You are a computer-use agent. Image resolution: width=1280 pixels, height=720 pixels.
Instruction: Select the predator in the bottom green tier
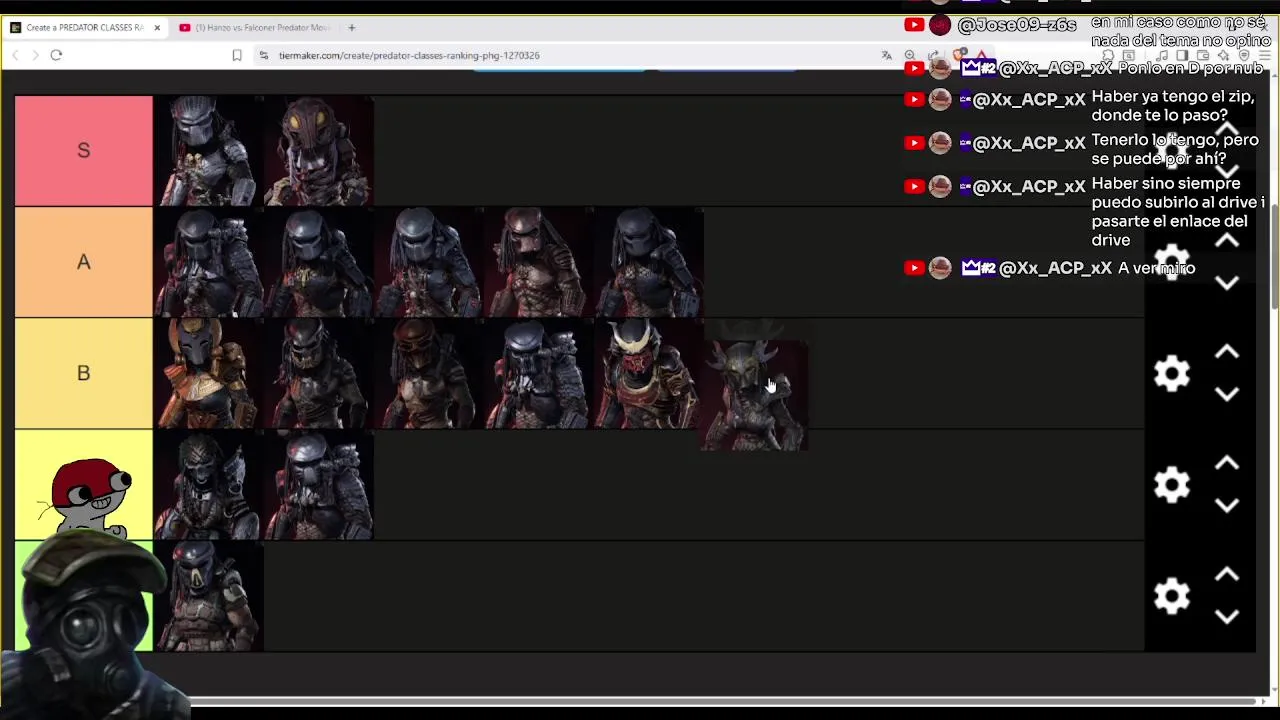tap(208, 596)
